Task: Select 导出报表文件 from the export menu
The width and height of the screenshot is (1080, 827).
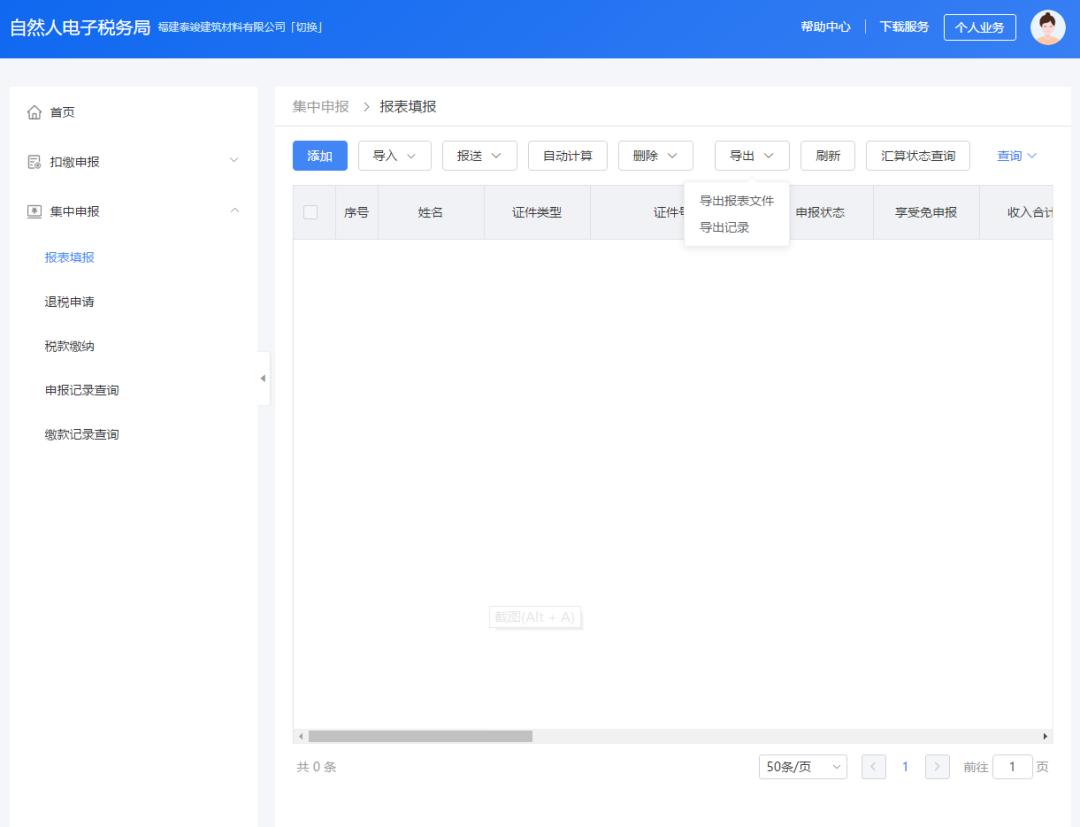Action: point(737,201)
